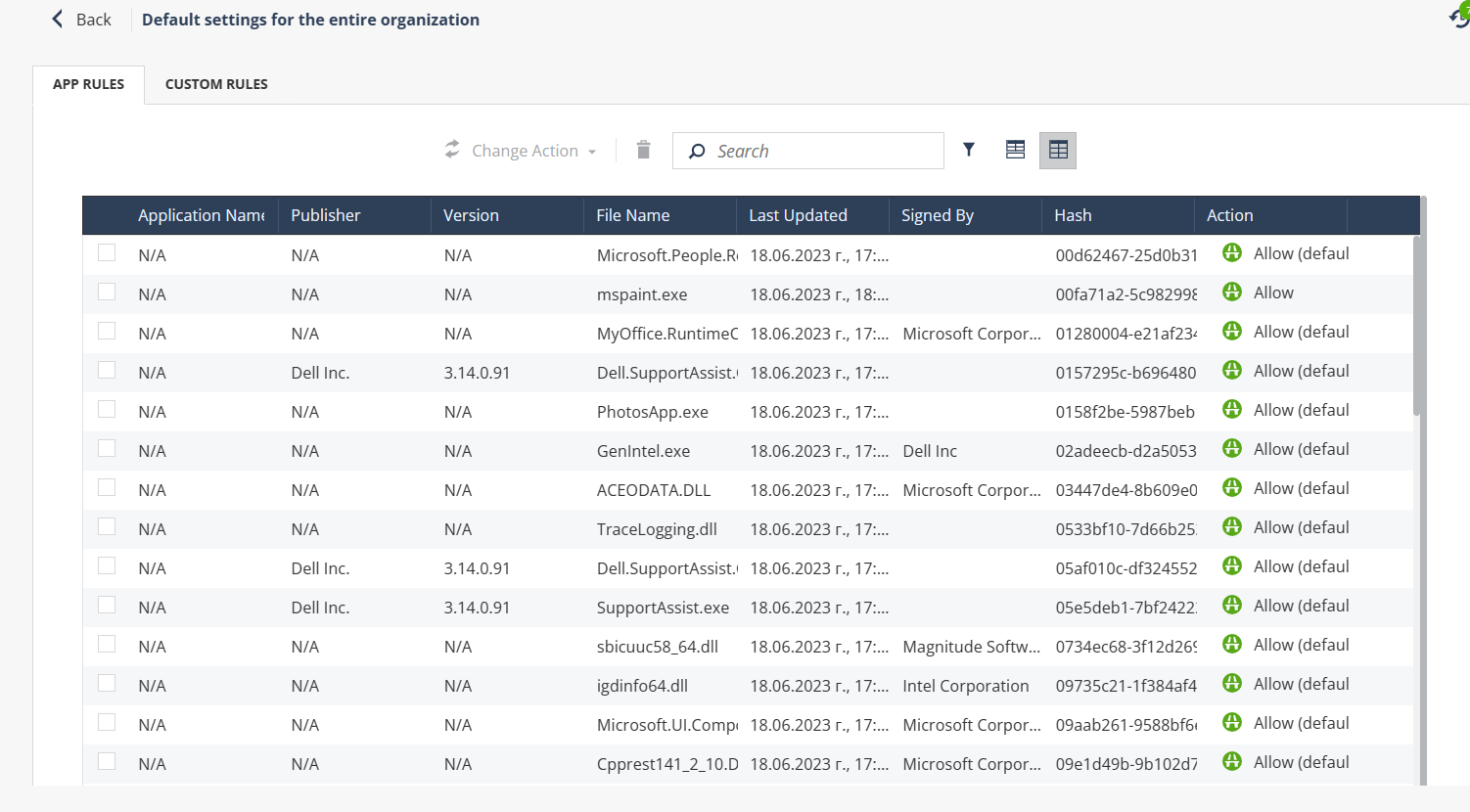
Task: Check the Cpprest141_2_10 row checkbox
Action: (x=107, y=761)
